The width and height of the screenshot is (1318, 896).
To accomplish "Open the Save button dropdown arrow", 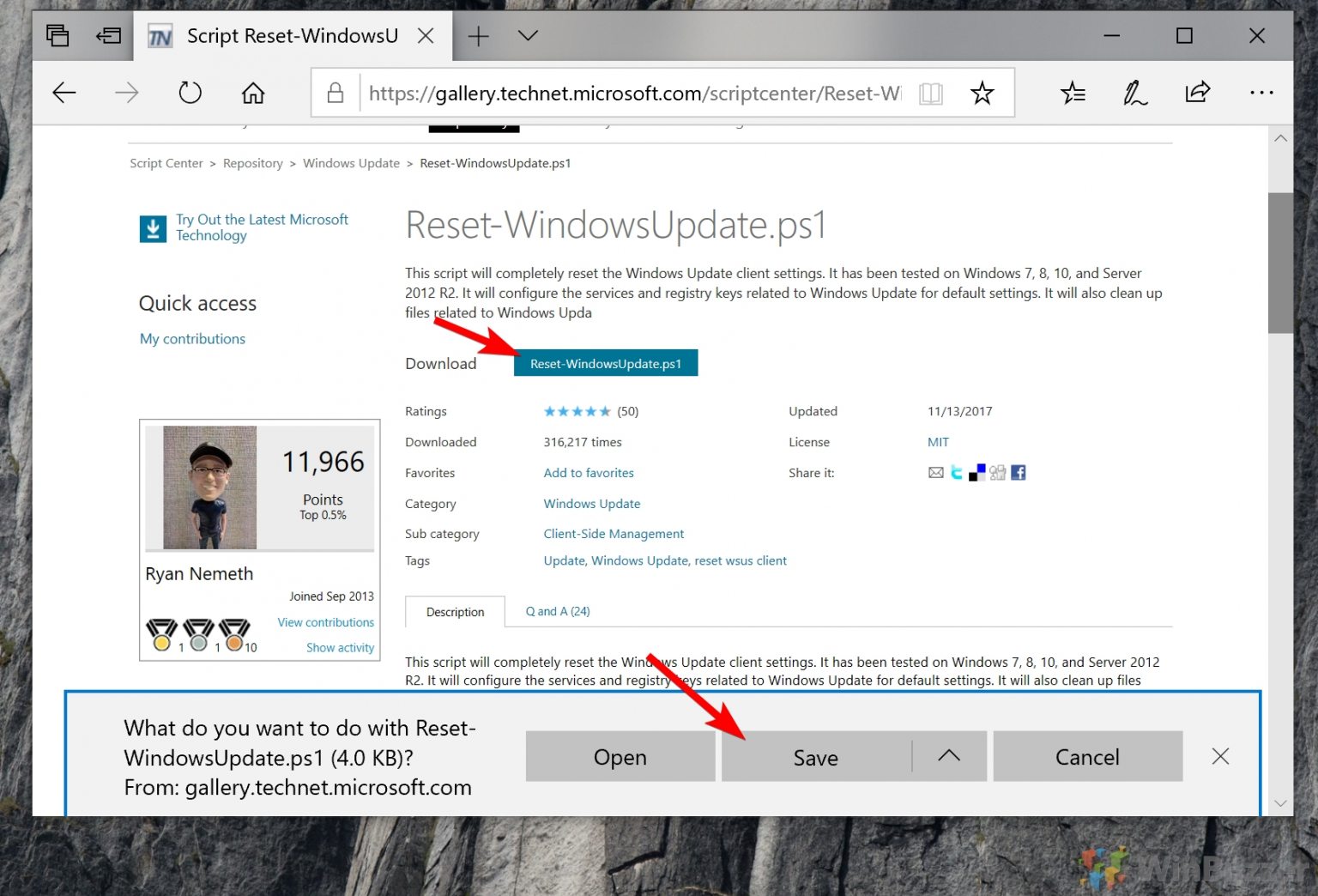I will point(949,756).
